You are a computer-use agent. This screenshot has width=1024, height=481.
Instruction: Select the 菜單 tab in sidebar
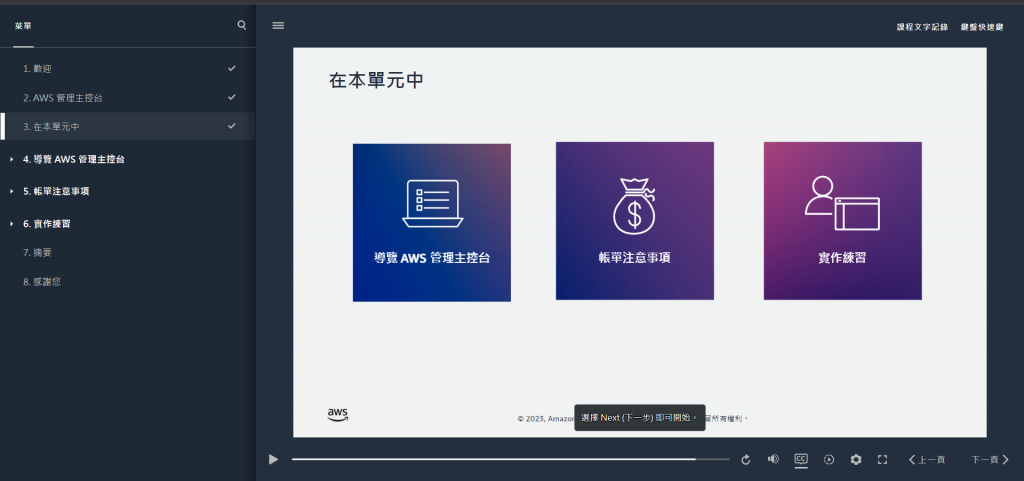pos(23,26)
